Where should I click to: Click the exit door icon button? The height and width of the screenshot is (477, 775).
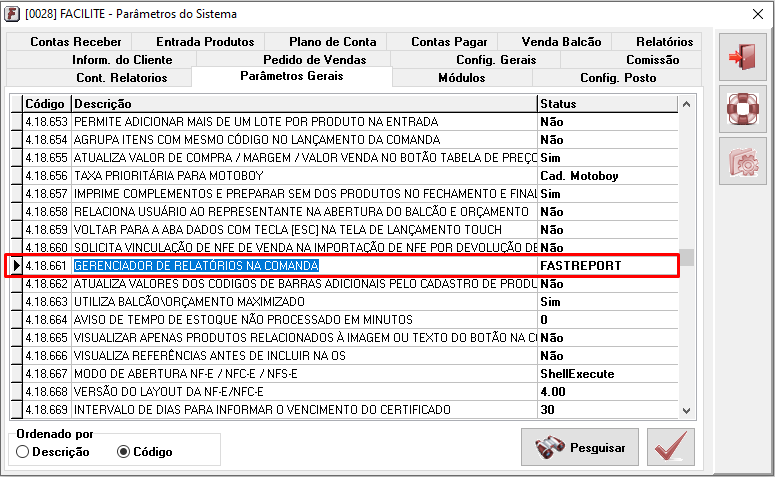[x=741, y=56]
